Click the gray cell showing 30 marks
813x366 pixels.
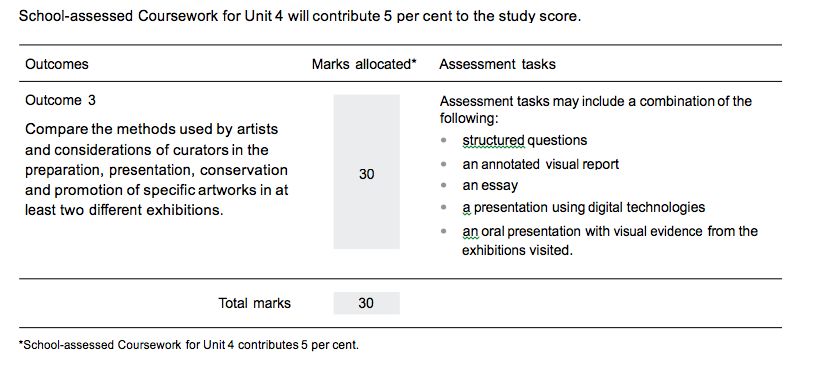click(367, 172)
